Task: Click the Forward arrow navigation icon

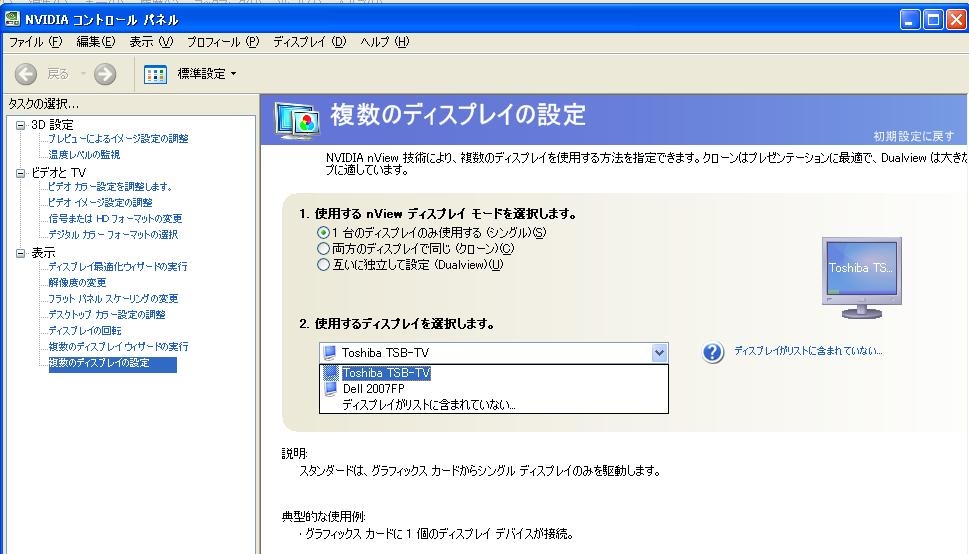Action: [105, 74]
